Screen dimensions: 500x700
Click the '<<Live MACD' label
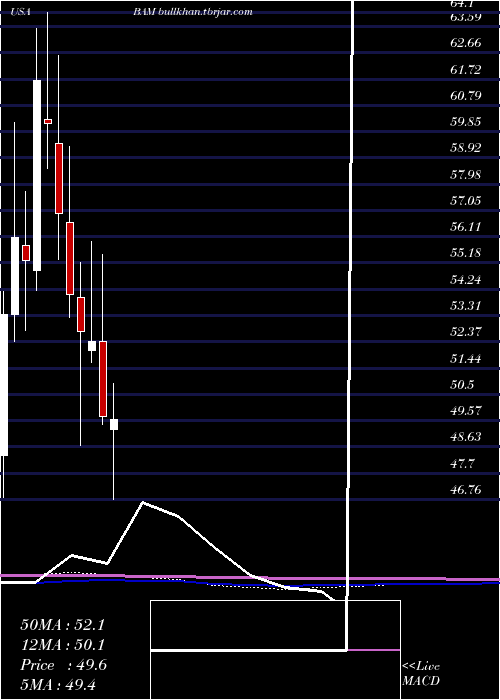pyautogui.click(x=421, y=674)
